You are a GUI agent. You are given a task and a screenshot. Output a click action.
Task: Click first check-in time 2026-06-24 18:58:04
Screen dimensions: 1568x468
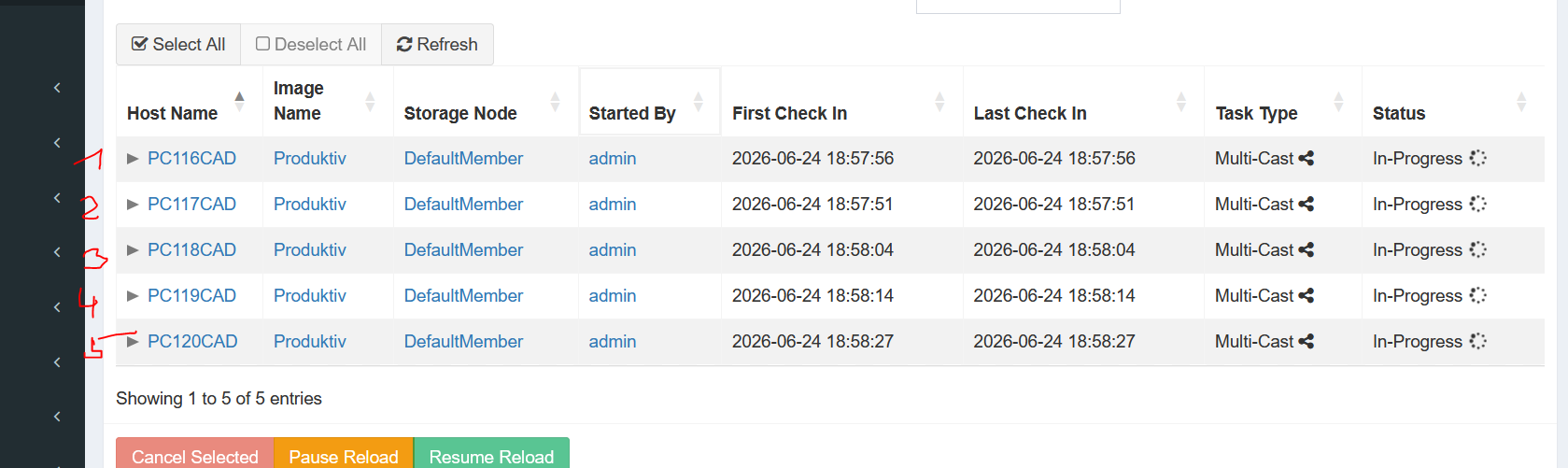pyautogui.click(x=812, y=250)
